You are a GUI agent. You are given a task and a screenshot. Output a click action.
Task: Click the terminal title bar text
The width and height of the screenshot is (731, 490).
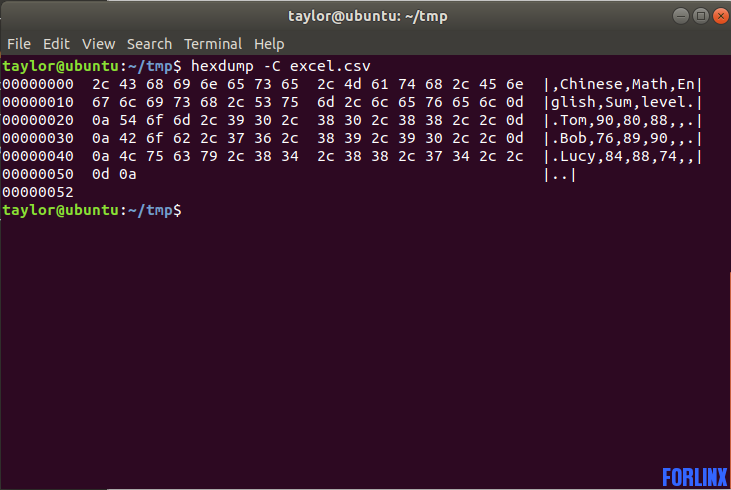click(x=367, y=16)
